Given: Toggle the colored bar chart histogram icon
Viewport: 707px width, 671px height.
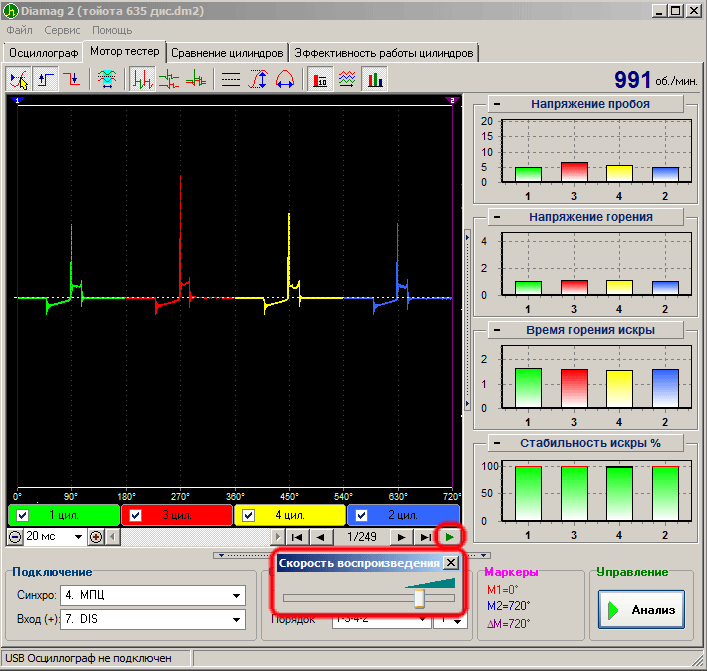Looking at the screenshot, I should [x=374, y=79].
